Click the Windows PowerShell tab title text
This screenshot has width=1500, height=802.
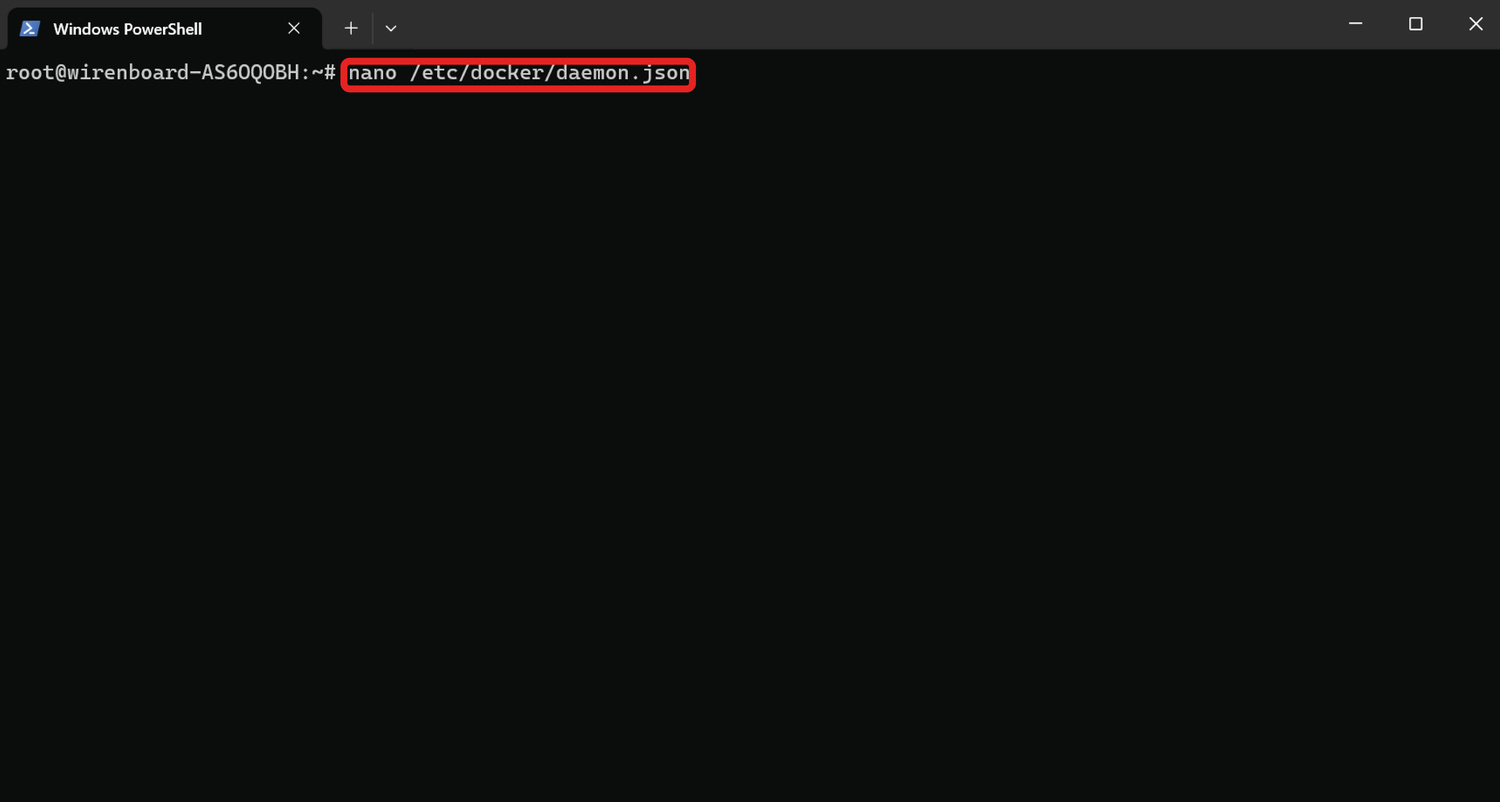coord(127,29)
